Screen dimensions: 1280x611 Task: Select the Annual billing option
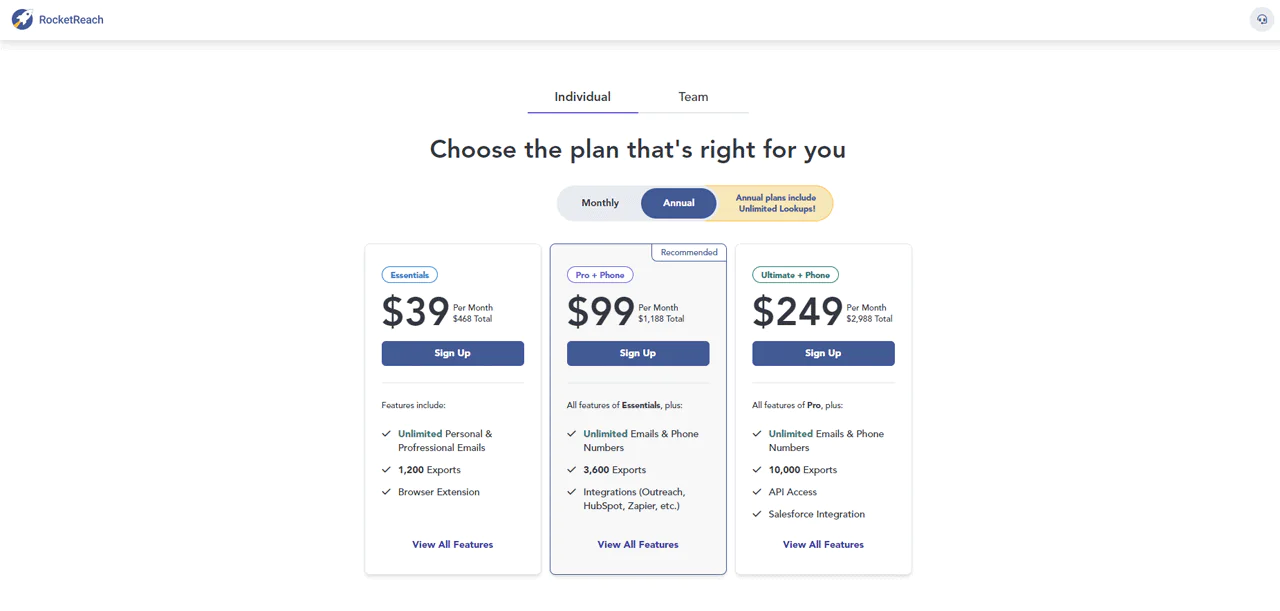point(678,202)
